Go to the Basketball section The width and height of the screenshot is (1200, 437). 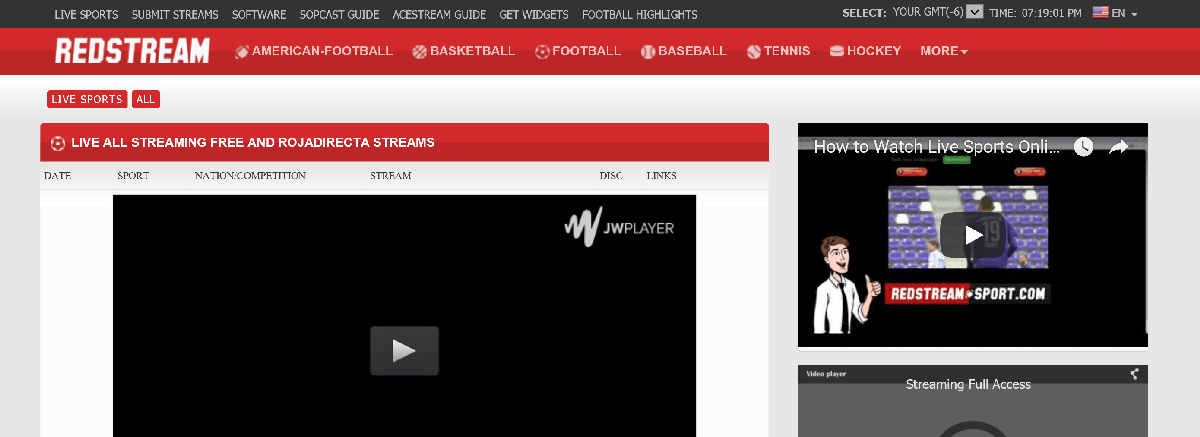(x=472, y=51)
